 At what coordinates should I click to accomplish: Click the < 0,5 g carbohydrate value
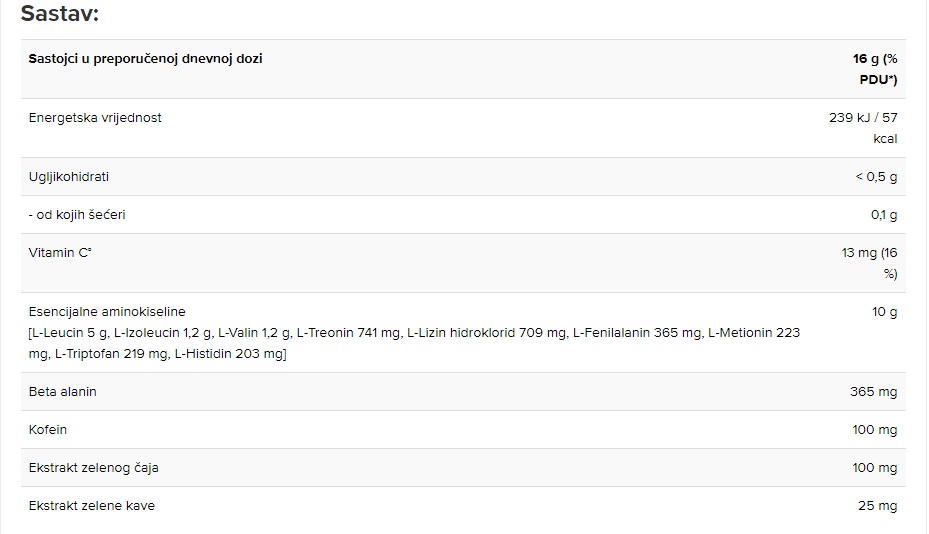[x=876, y=177]
